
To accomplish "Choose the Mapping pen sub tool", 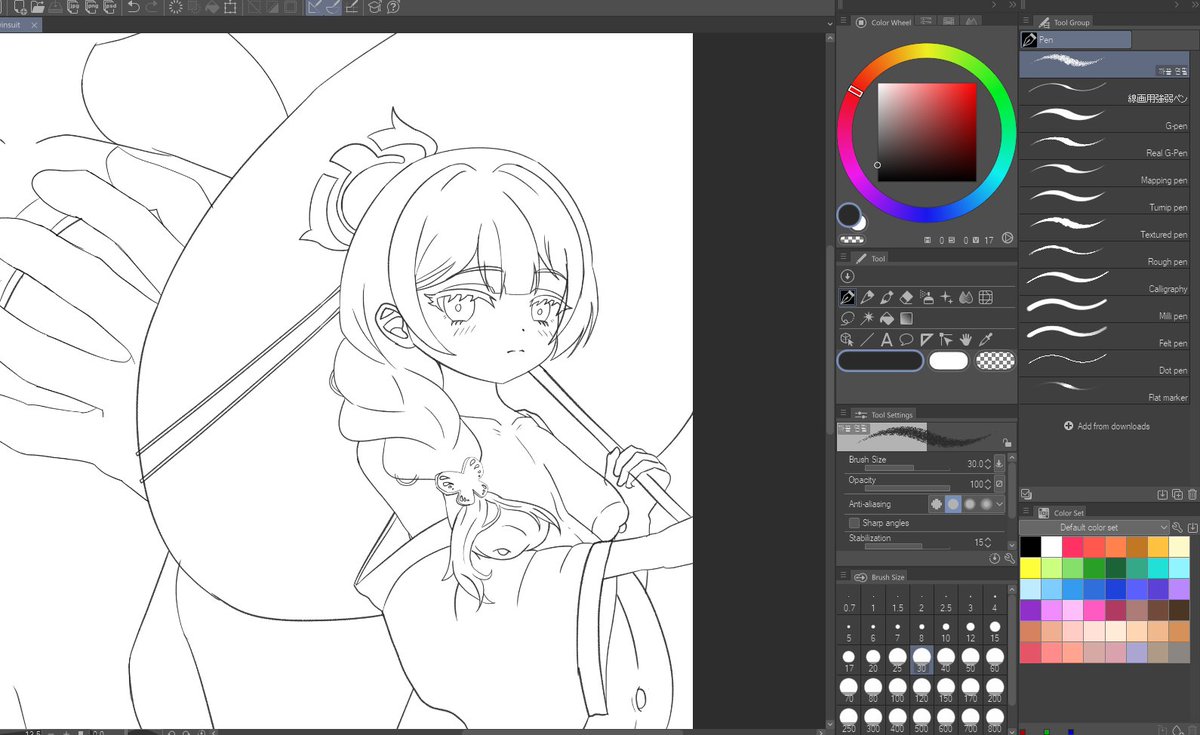I will (x=1104, y=173).
